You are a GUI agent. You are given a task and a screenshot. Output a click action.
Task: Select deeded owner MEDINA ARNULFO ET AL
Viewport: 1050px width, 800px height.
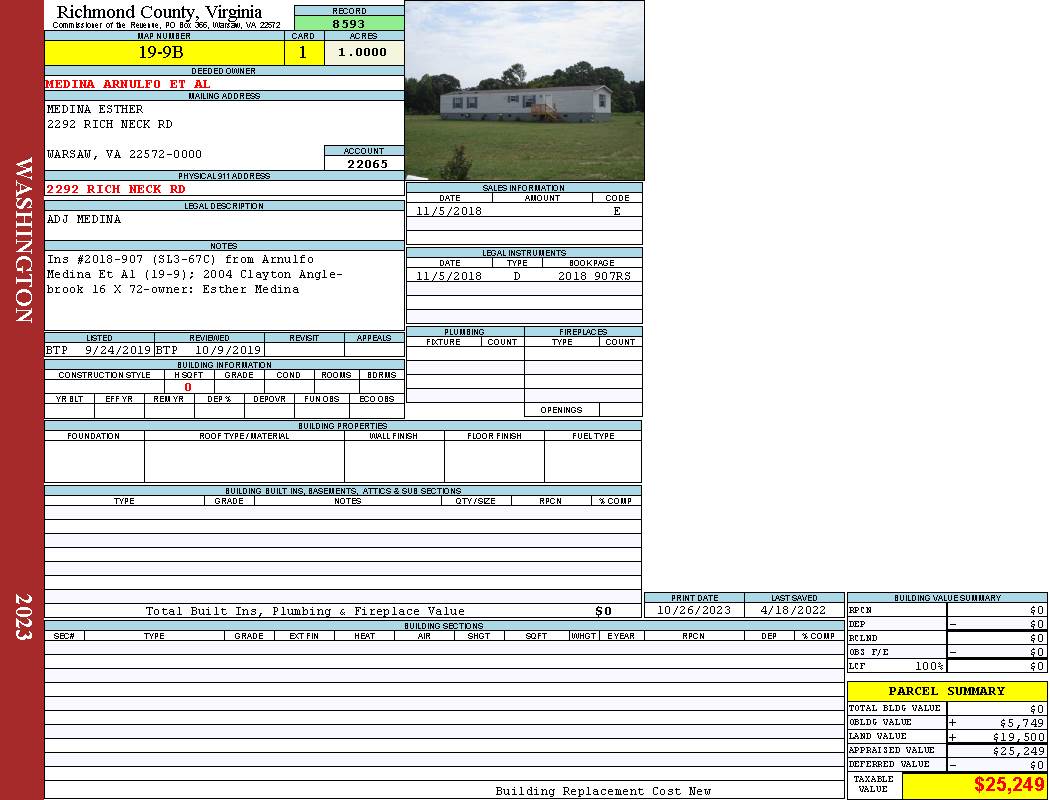click(128, 84)
